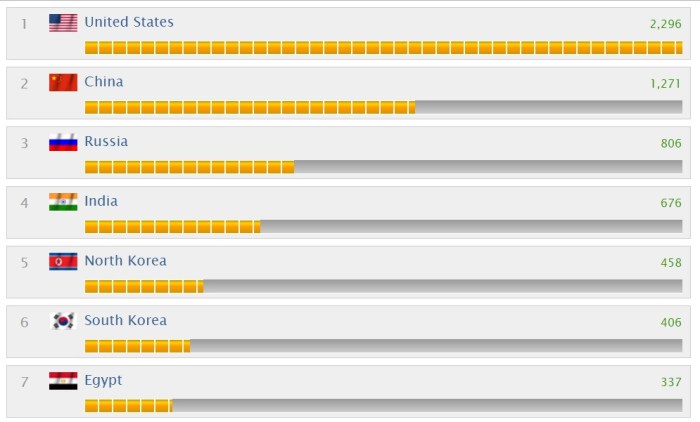Click the 2,296 value for United States

[x=664, y=23]
